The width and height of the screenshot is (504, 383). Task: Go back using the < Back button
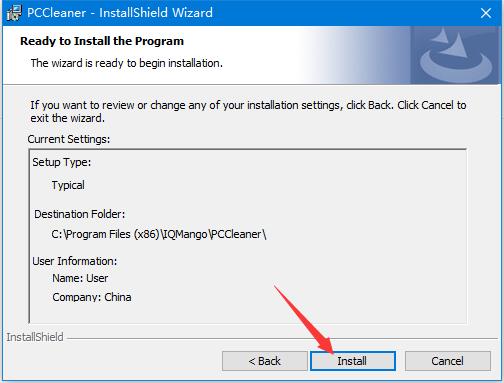tap(265, 361)
